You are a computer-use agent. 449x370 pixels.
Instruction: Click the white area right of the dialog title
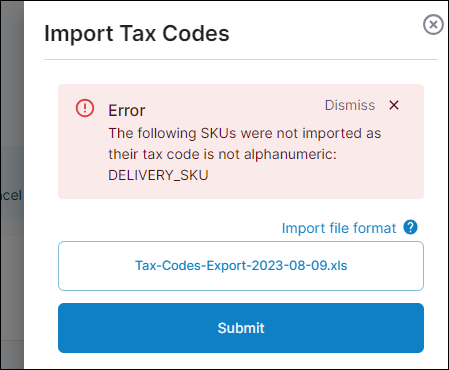[323, 33]
